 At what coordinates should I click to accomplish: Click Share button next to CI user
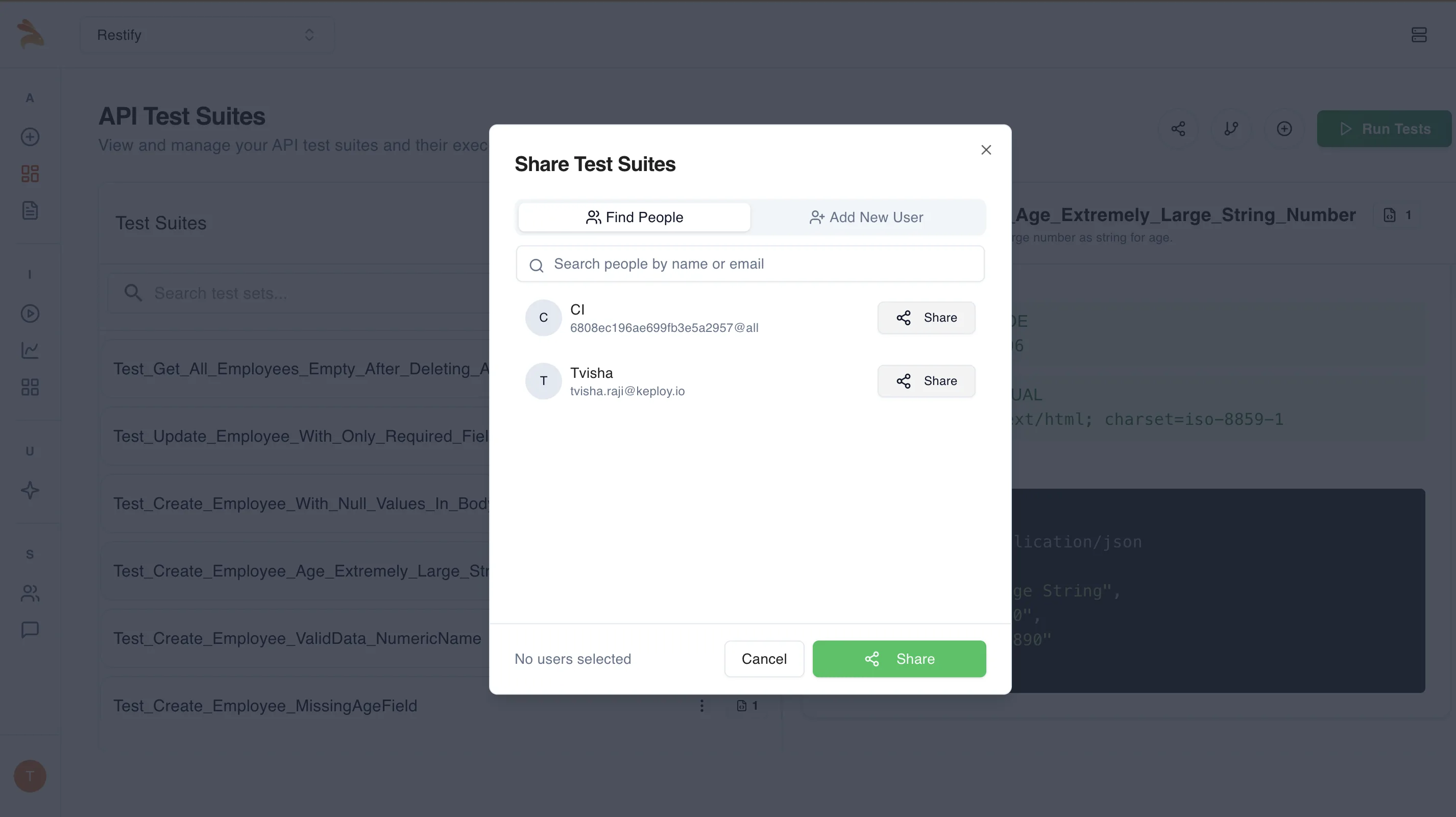point(926,318)
